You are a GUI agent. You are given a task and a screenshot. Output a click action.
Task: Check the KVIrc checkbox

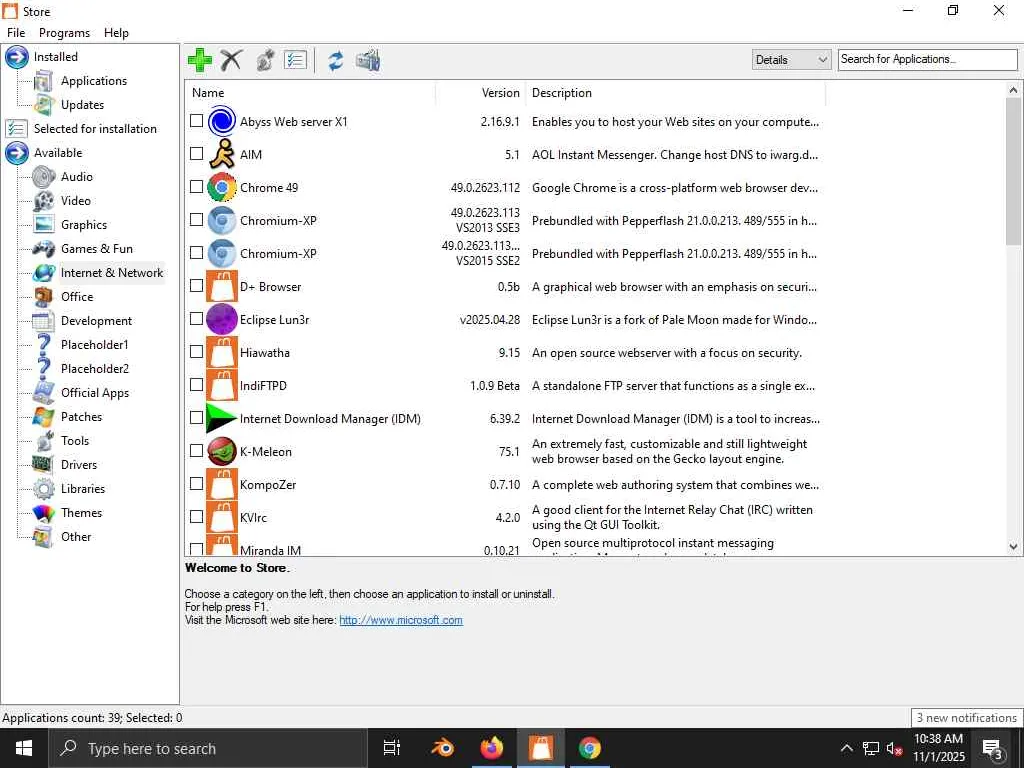point(197,517)
